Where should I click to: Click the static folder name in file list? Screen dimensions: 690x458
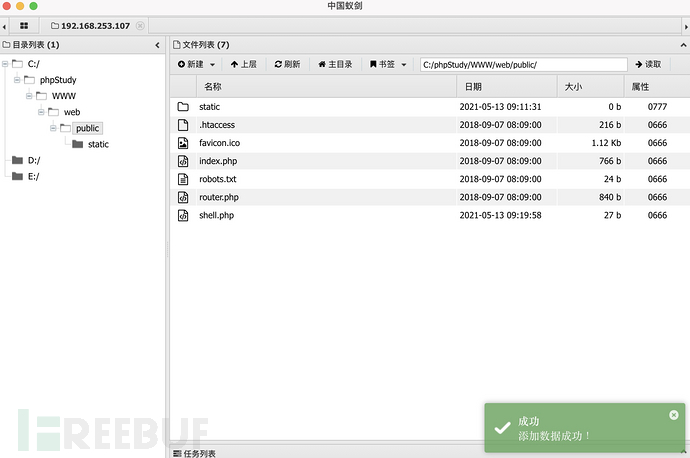(x=209, y=107)
